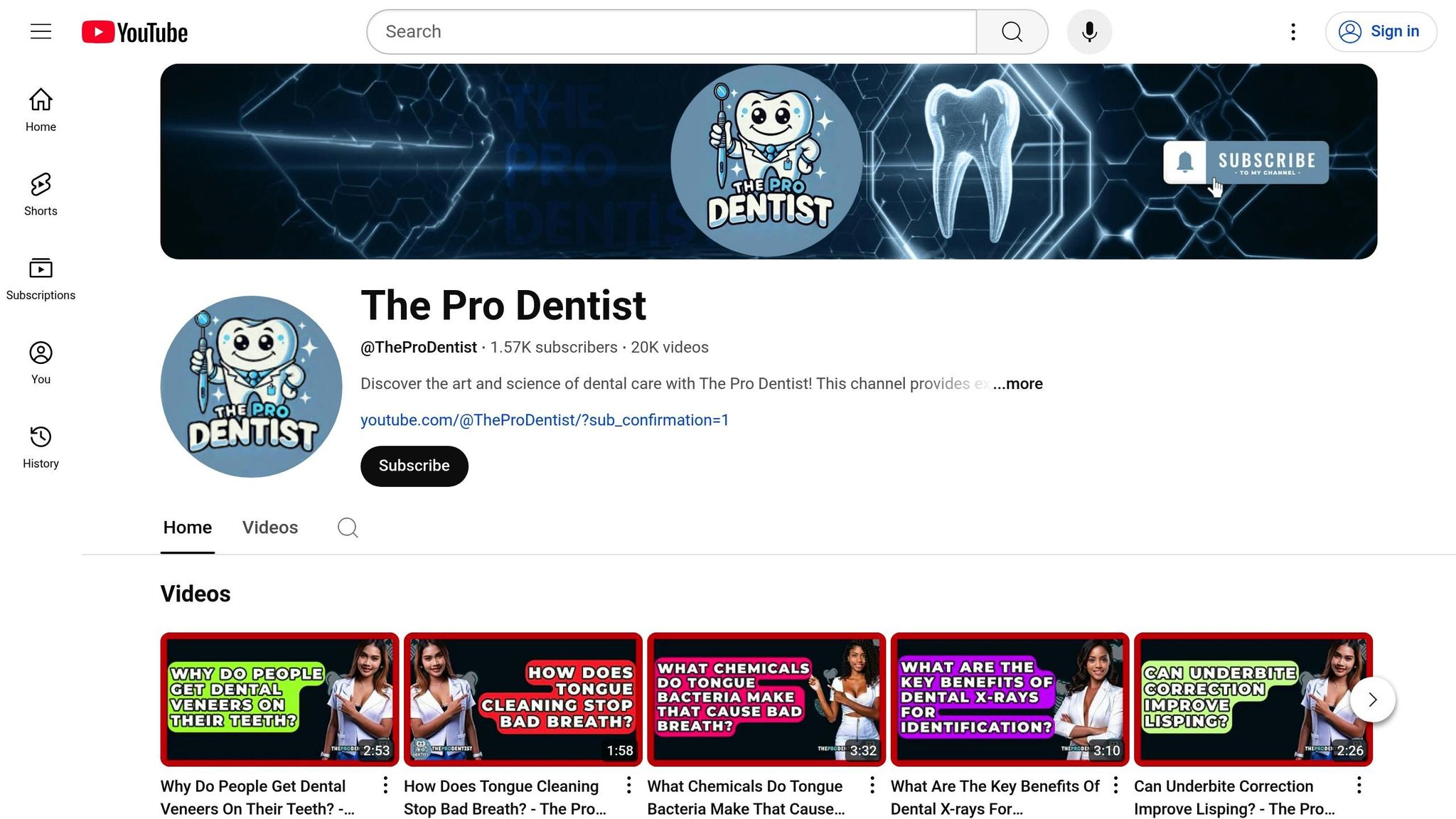
Task: Go to the YouTube logo home link
Action: coord(134,32)
